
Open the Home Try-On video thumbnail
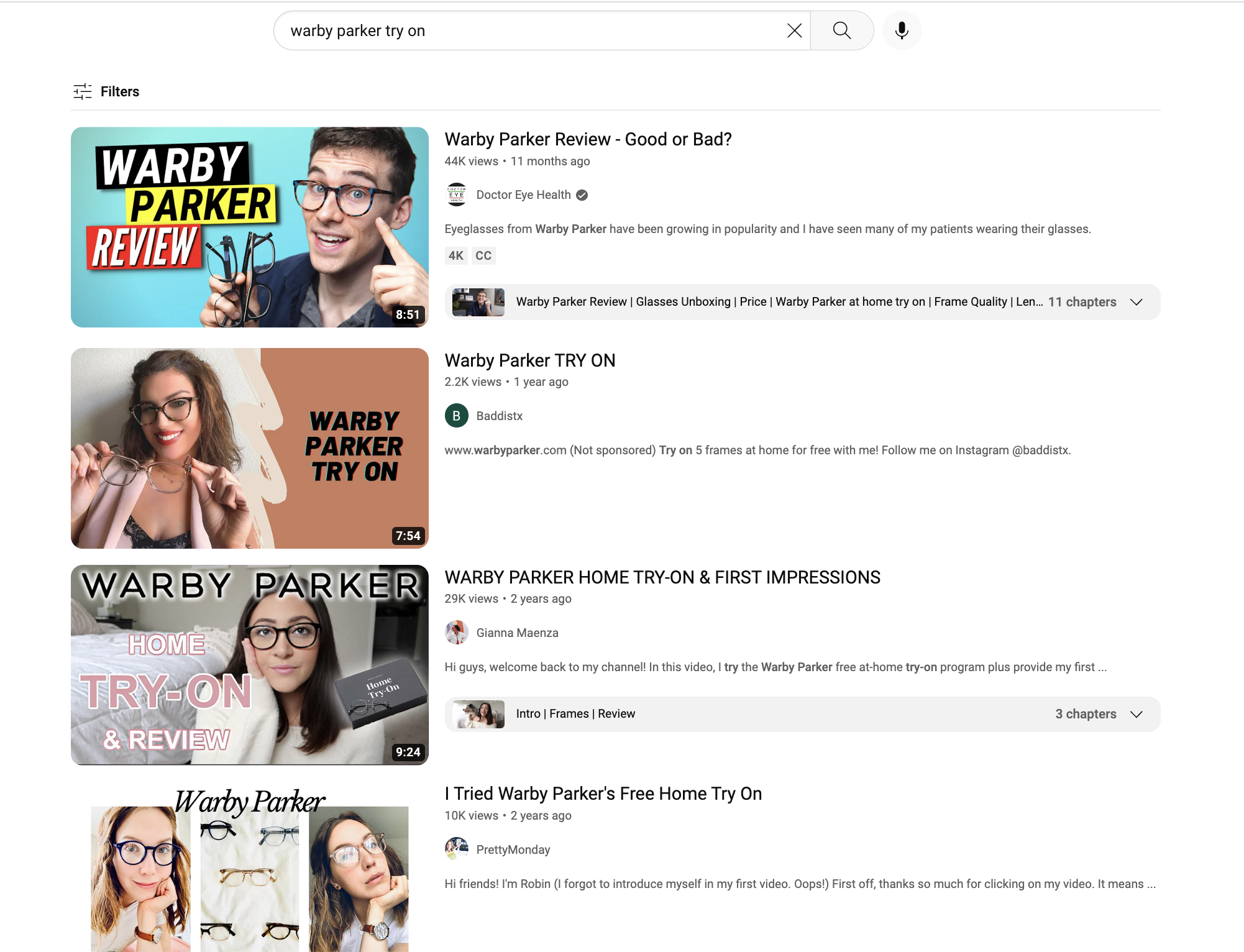pos(249,665)
